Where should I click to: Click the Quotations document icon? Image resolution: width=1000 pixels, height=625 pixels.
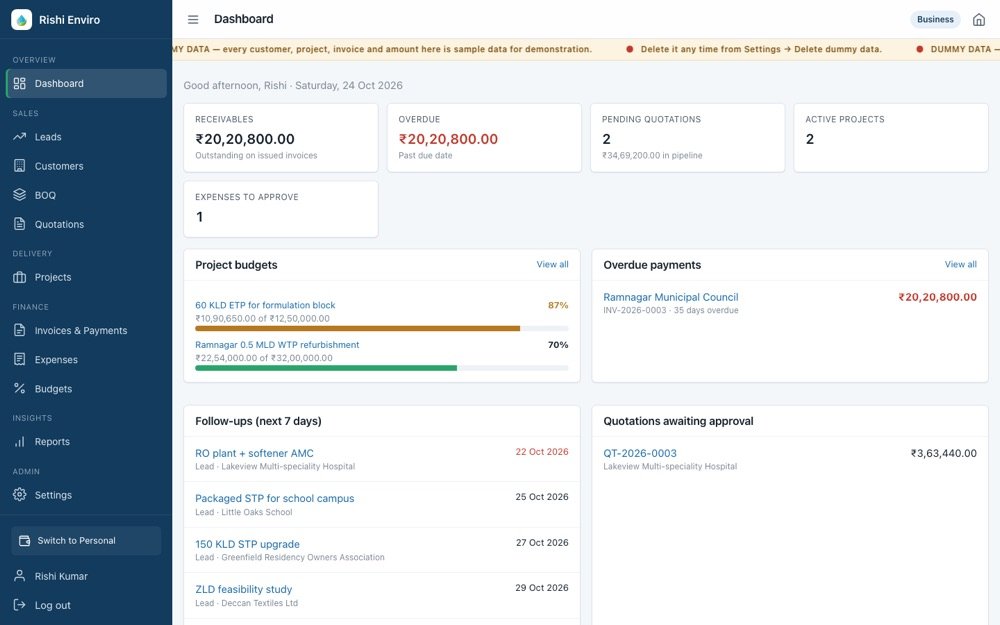(20, 224)
